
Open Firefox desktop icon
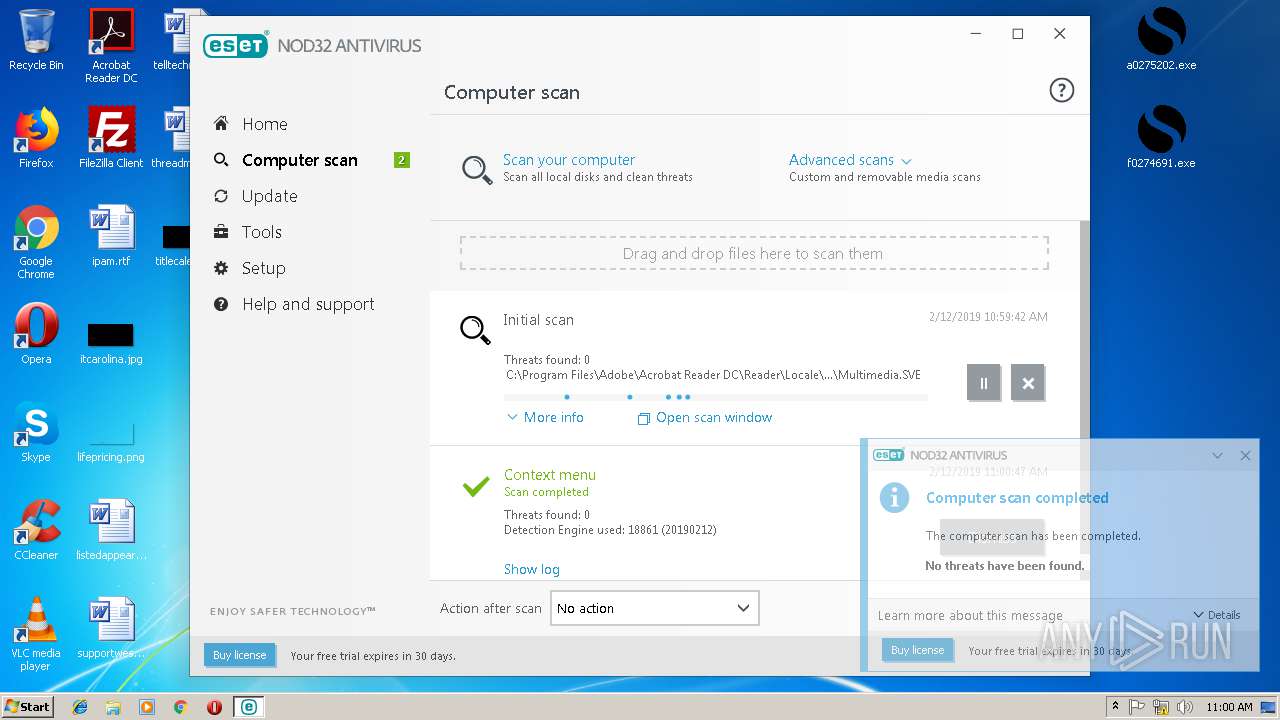pos(36,137)
